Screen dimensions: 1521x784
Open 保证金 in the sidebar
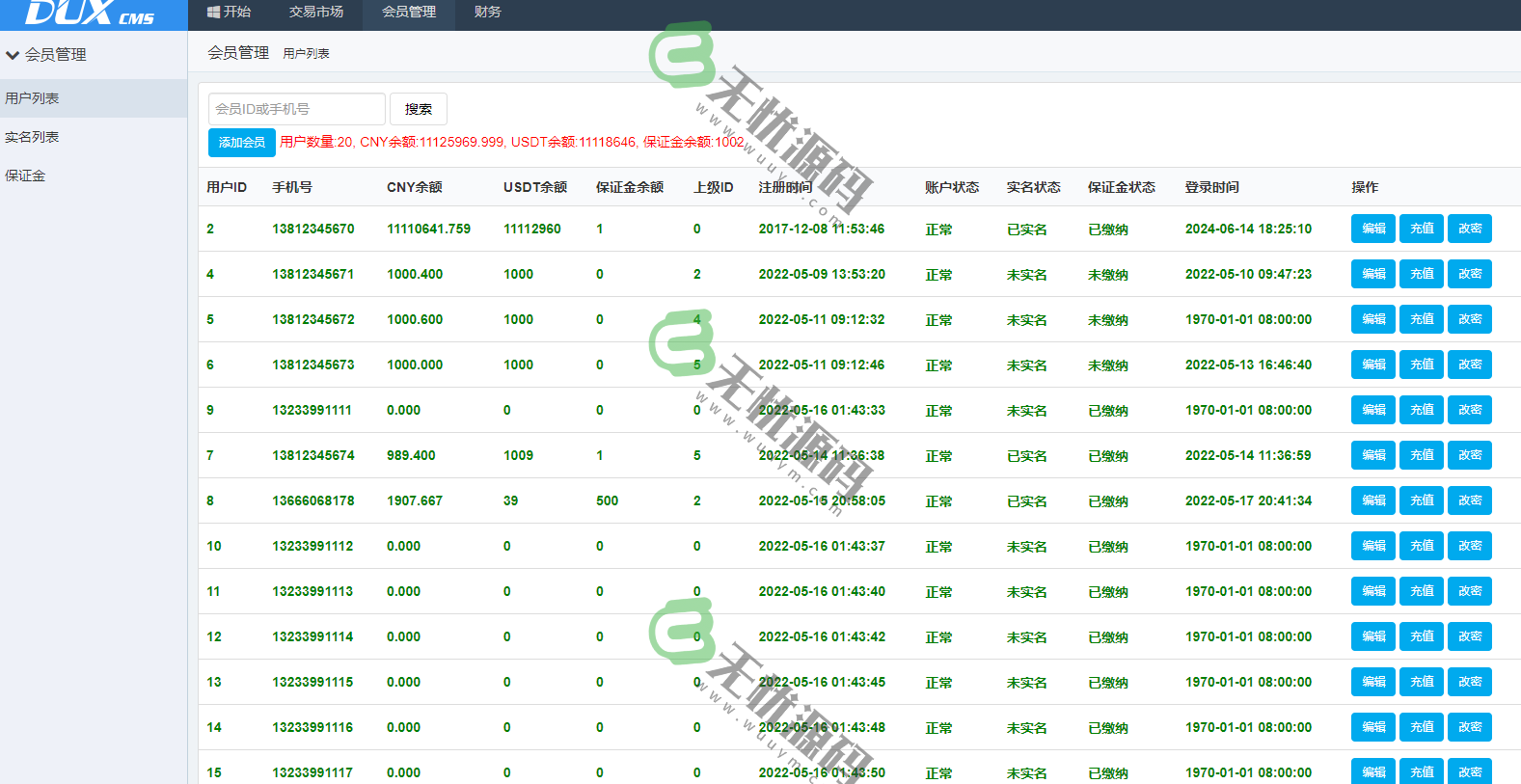click(x=26, y=176)
